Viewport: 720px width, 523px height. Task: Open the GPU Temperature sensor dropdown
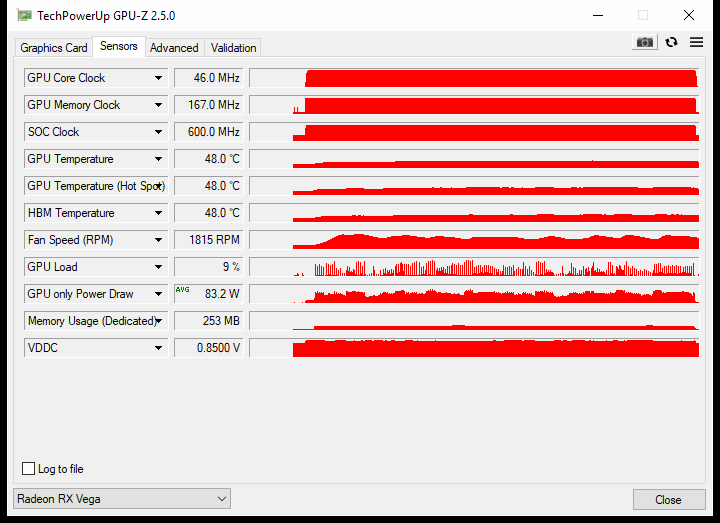coord(96,159)
